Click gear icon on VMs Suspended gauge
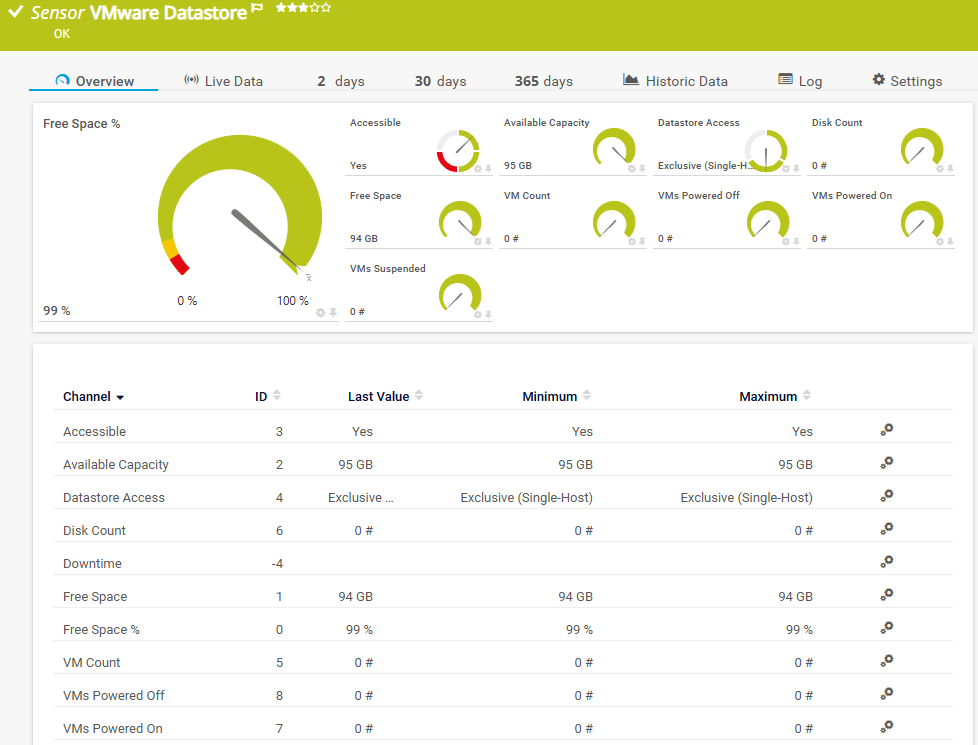This screenshot has width=978, height=745. 478,314
